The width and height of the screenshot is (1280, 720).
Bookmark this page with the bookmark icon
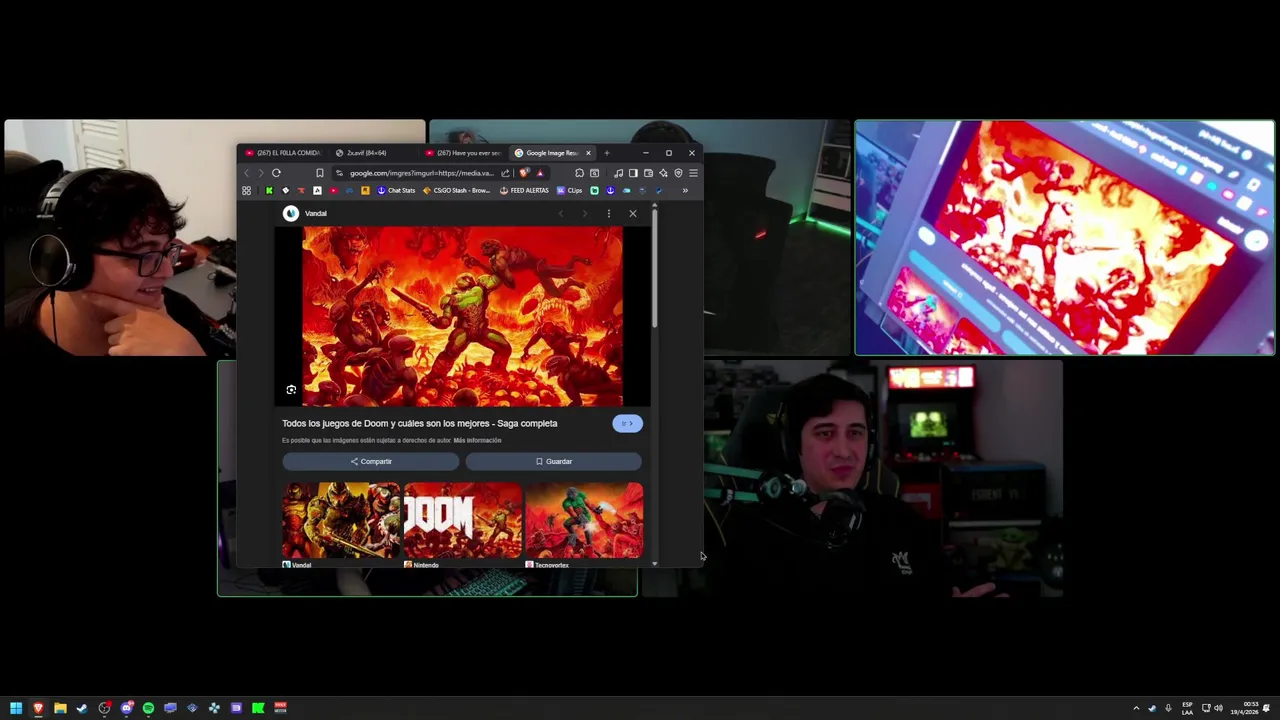[320, 173]
